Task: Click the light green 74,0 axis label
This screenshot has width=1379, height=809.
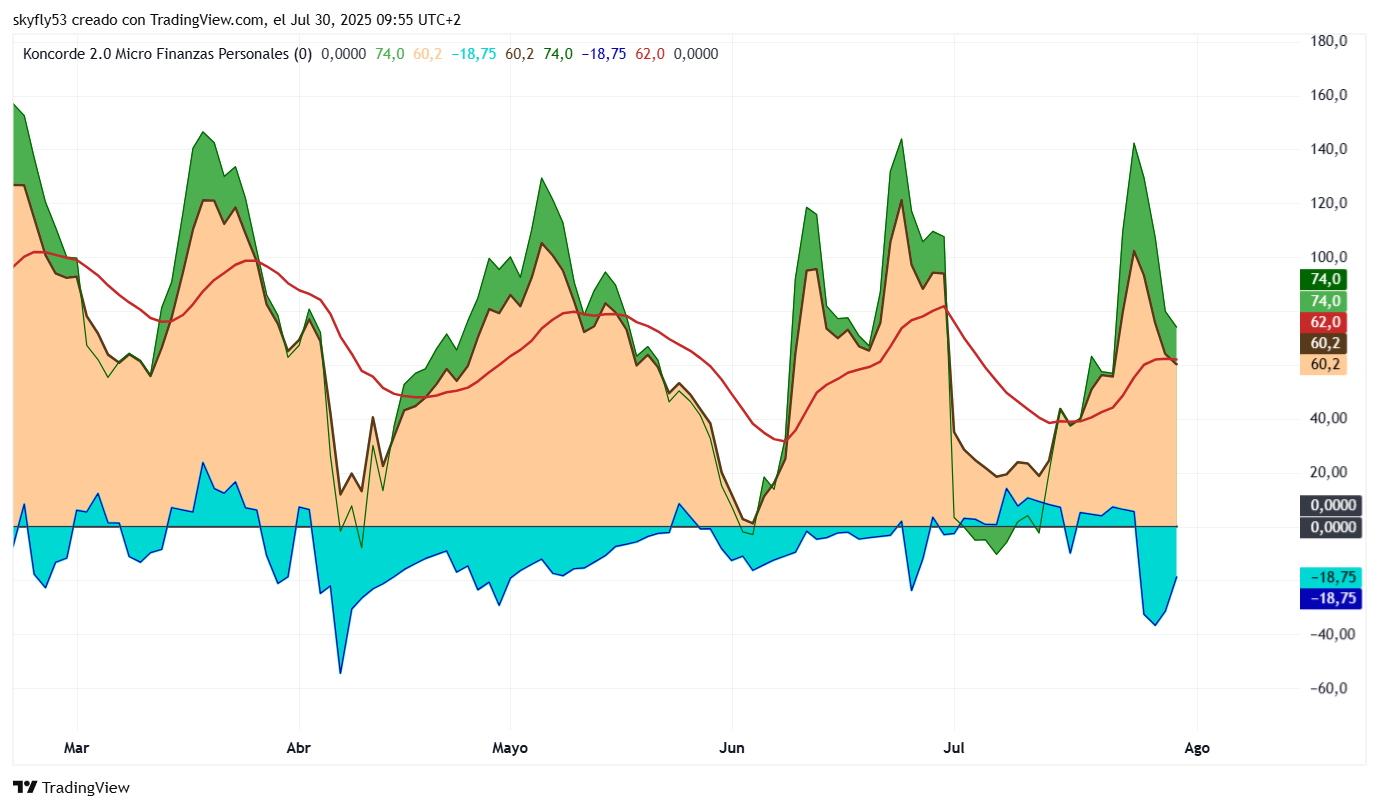Action: (x=1323, y=301)
